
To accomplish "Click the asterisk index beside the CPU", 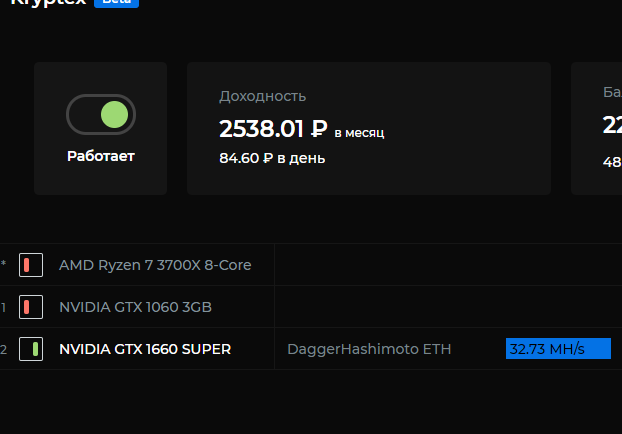I will coord(4,264).
